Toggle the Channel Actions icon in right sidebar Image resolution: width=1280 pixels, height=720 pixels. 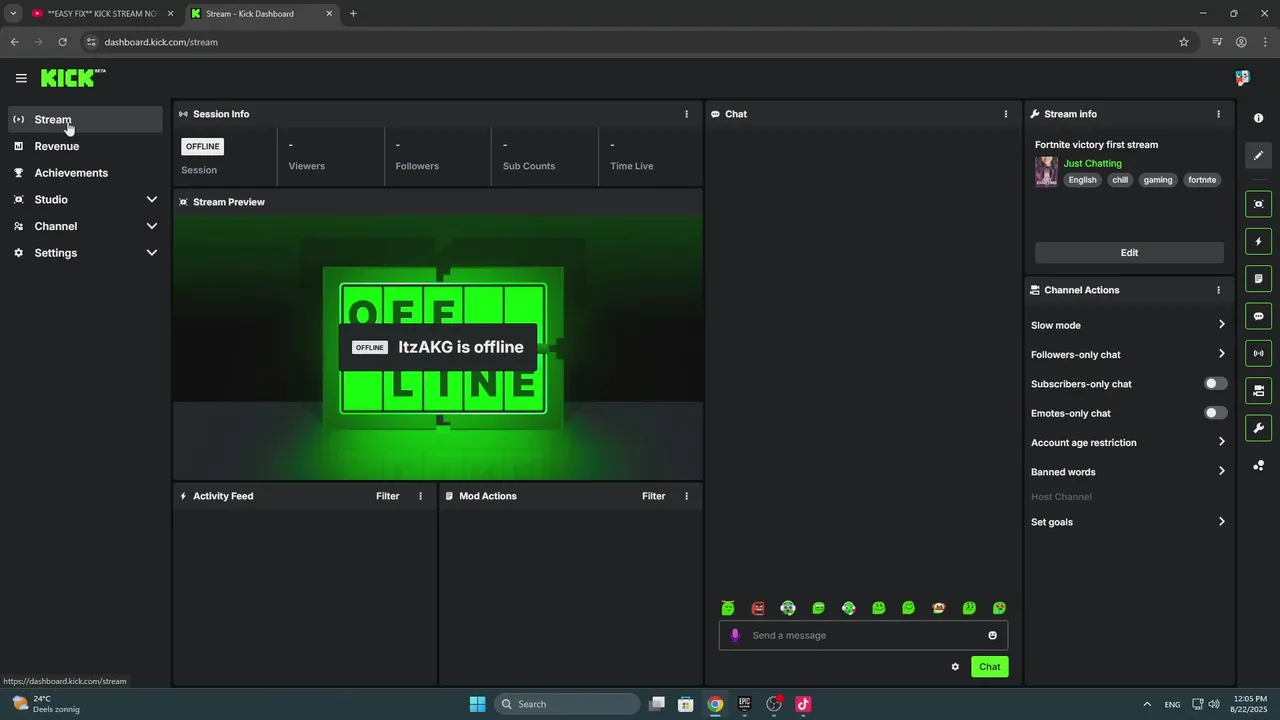tap(1258, 390)
